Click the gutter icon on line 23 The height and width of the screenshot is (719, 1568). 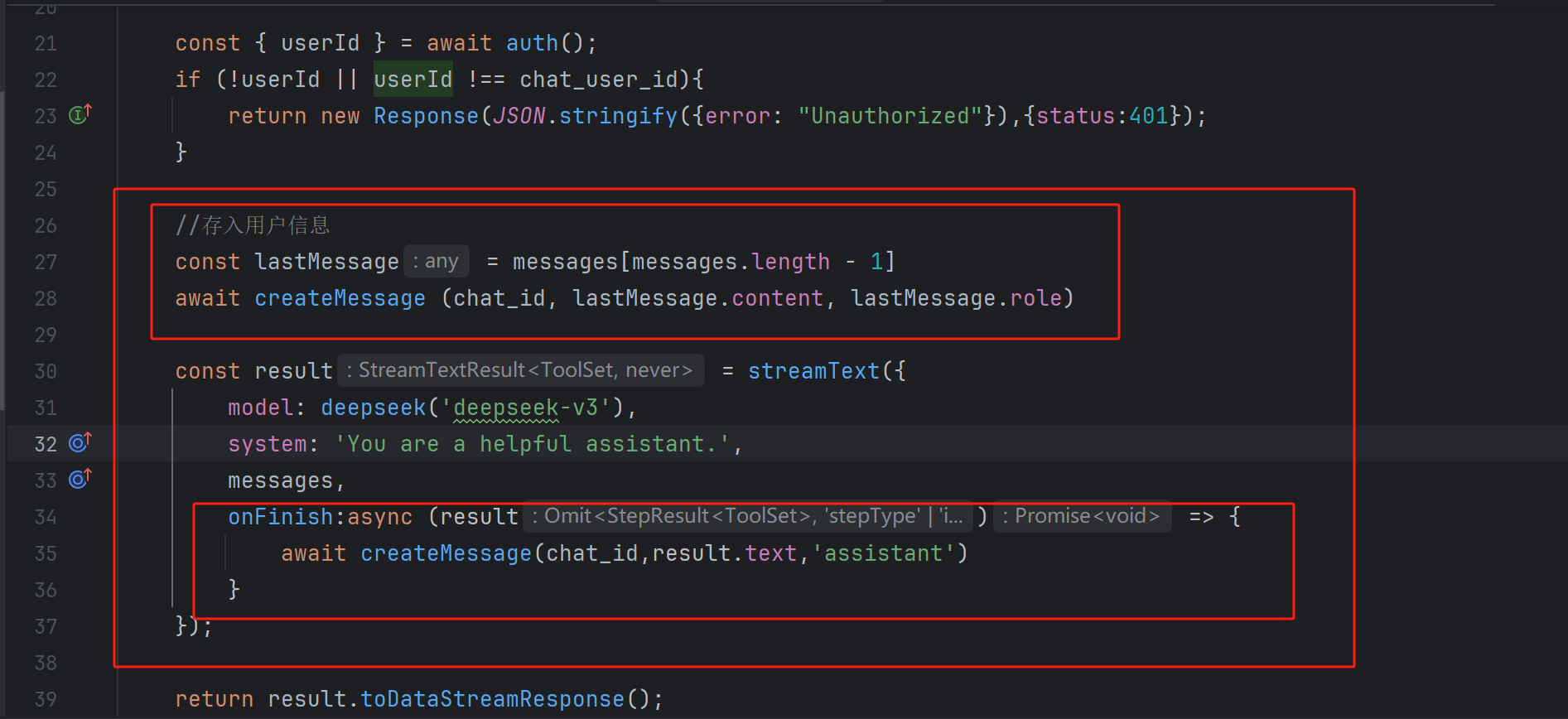click(80, 114)
